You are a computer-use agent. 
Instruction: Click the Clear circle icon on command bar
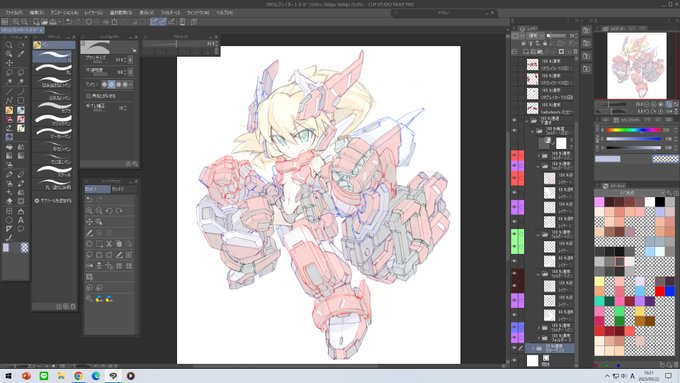click(x=89, y=22)
